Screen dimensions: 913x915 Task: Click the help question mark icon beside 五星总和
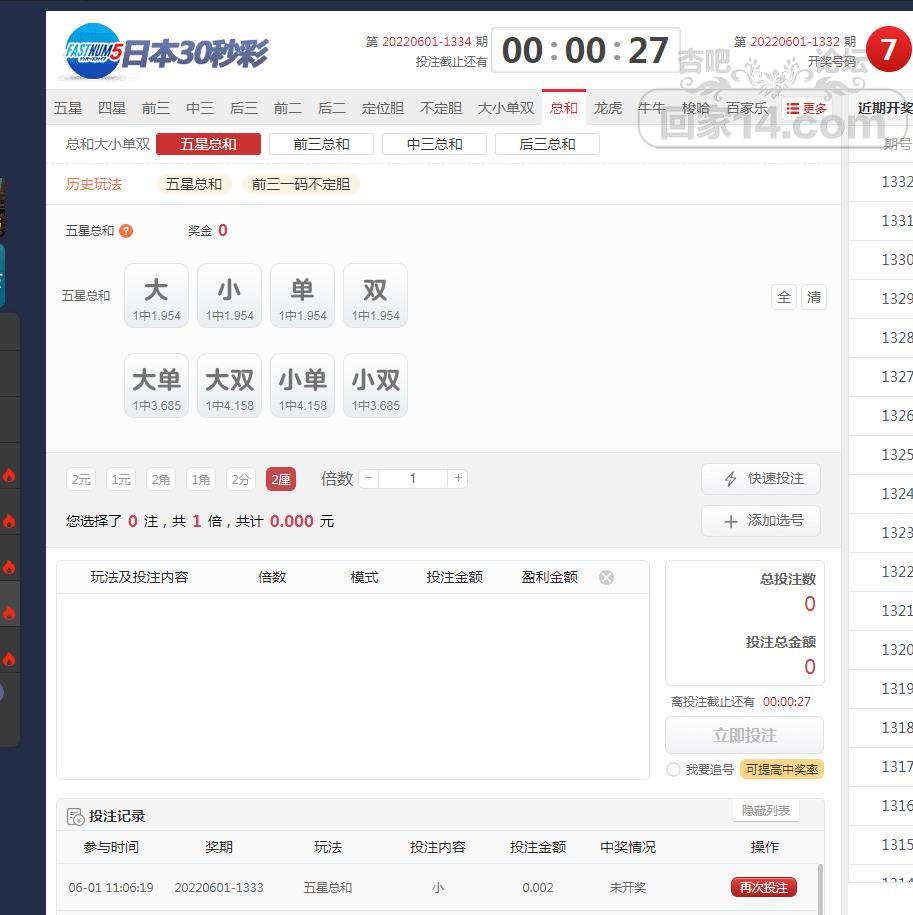point(126,231)
